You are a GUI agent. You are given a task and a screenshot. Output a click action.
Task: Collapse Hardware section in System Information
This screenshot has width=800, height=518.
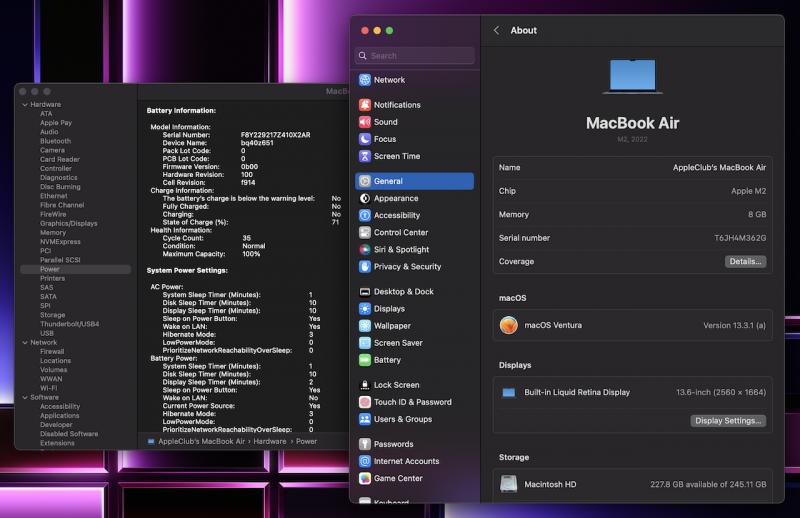pyautogui.click(x=25, y=105)
